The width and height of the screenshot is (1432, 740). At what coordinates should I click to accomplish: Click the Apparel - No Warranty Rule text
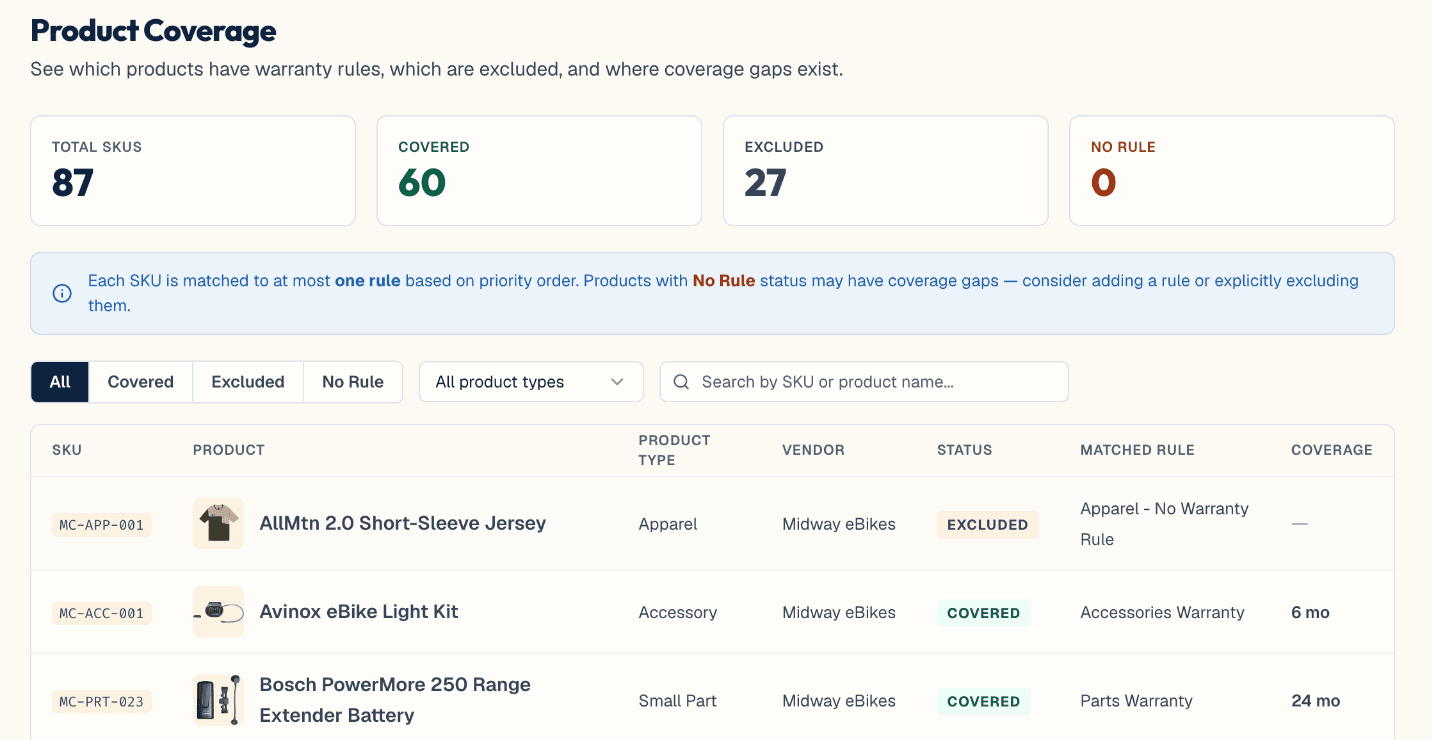1165,524
